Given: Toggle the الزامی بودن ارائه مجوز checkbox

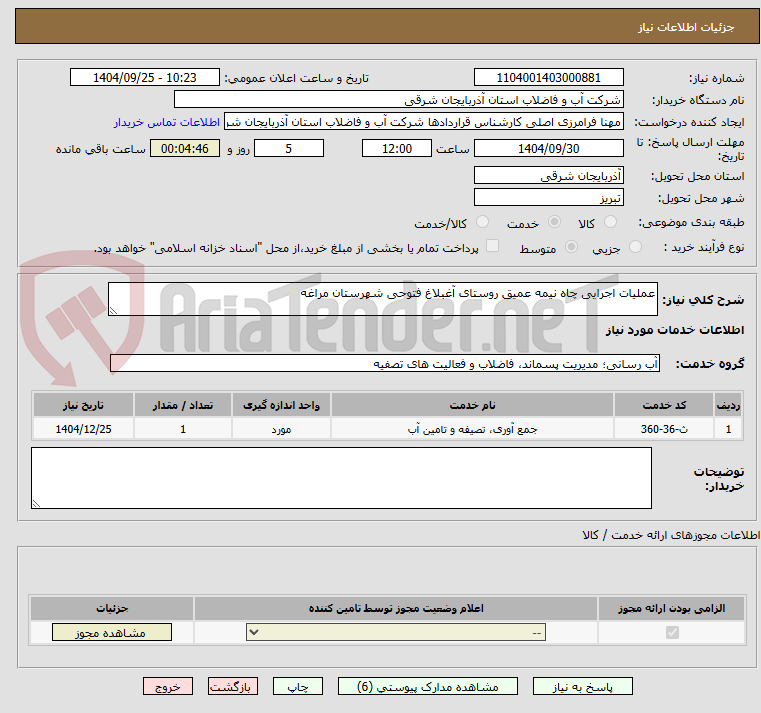Looking at the screenshot, I should point(671,633).
